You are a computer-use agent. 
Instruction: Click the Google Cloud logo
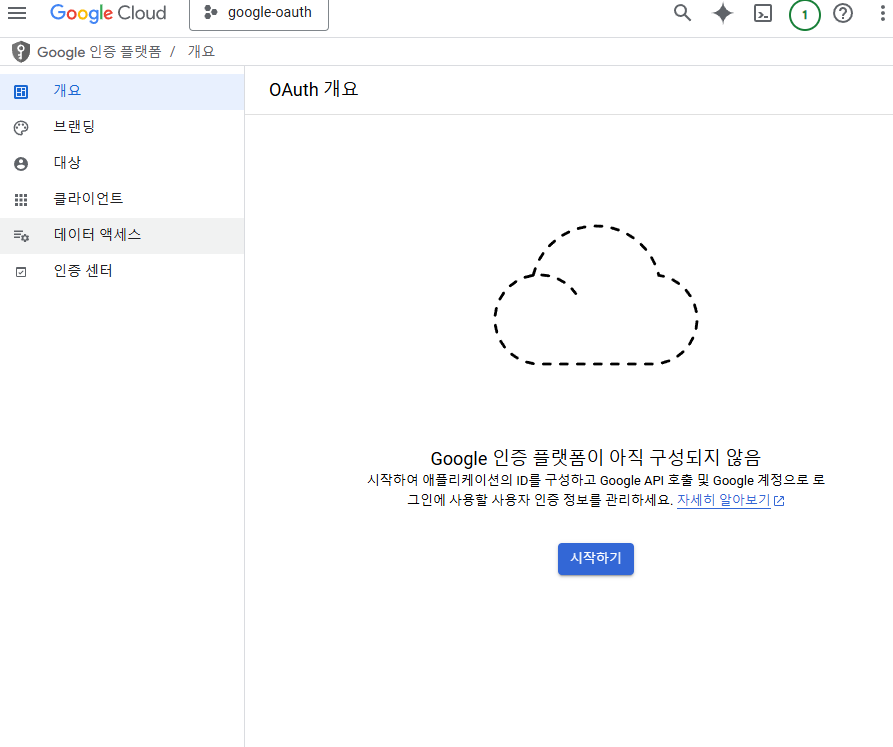(108, 13)
